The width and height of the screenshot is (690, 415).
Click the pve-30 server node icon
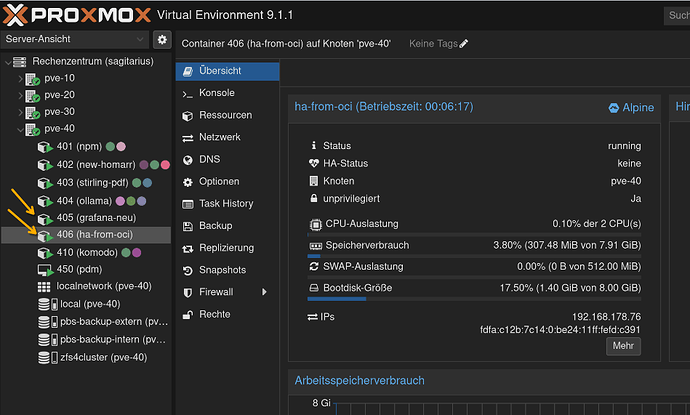point(33,113)
